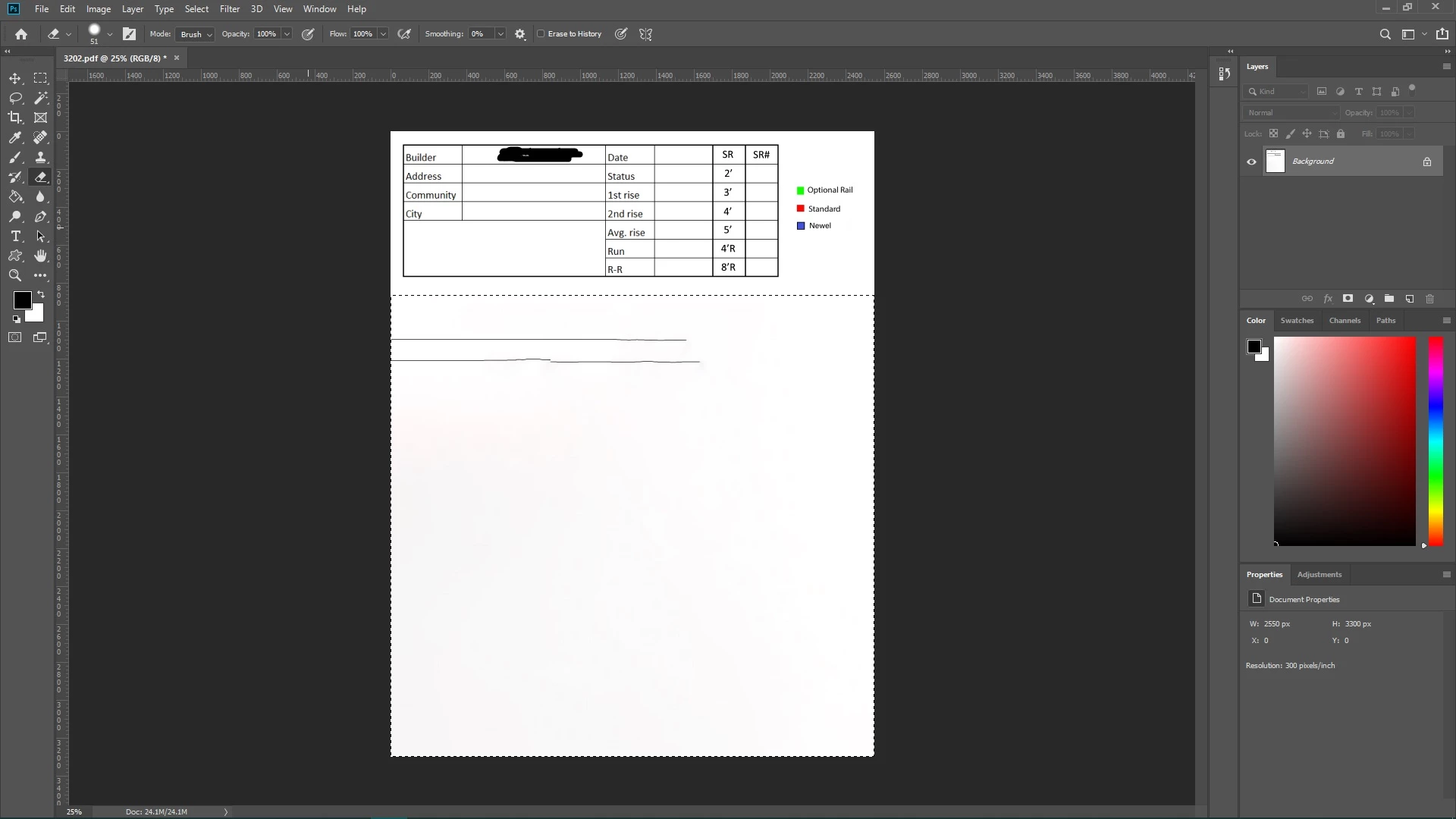The image size is (1456, 819).
Task: Select the Zoom tool in toolbar
Action: tap(15, 276)
